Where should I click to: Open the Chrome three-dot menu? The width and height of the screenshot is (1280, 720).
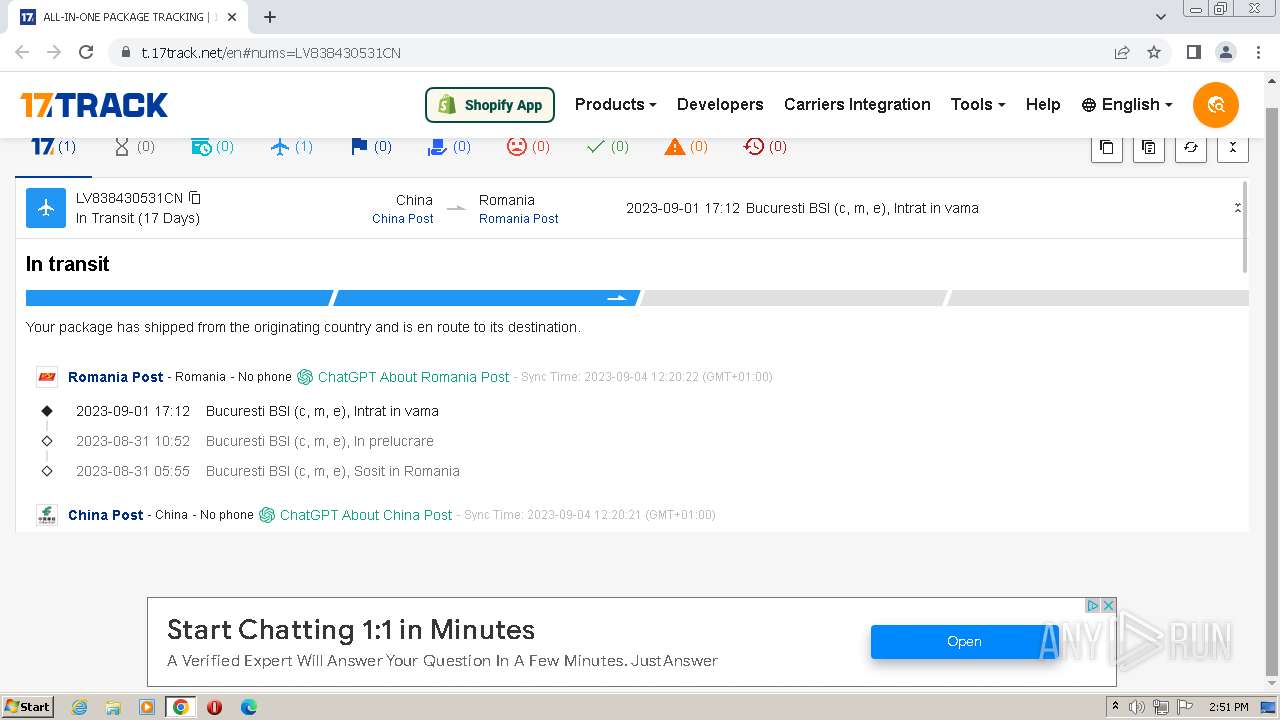(x=1258, y=52)
